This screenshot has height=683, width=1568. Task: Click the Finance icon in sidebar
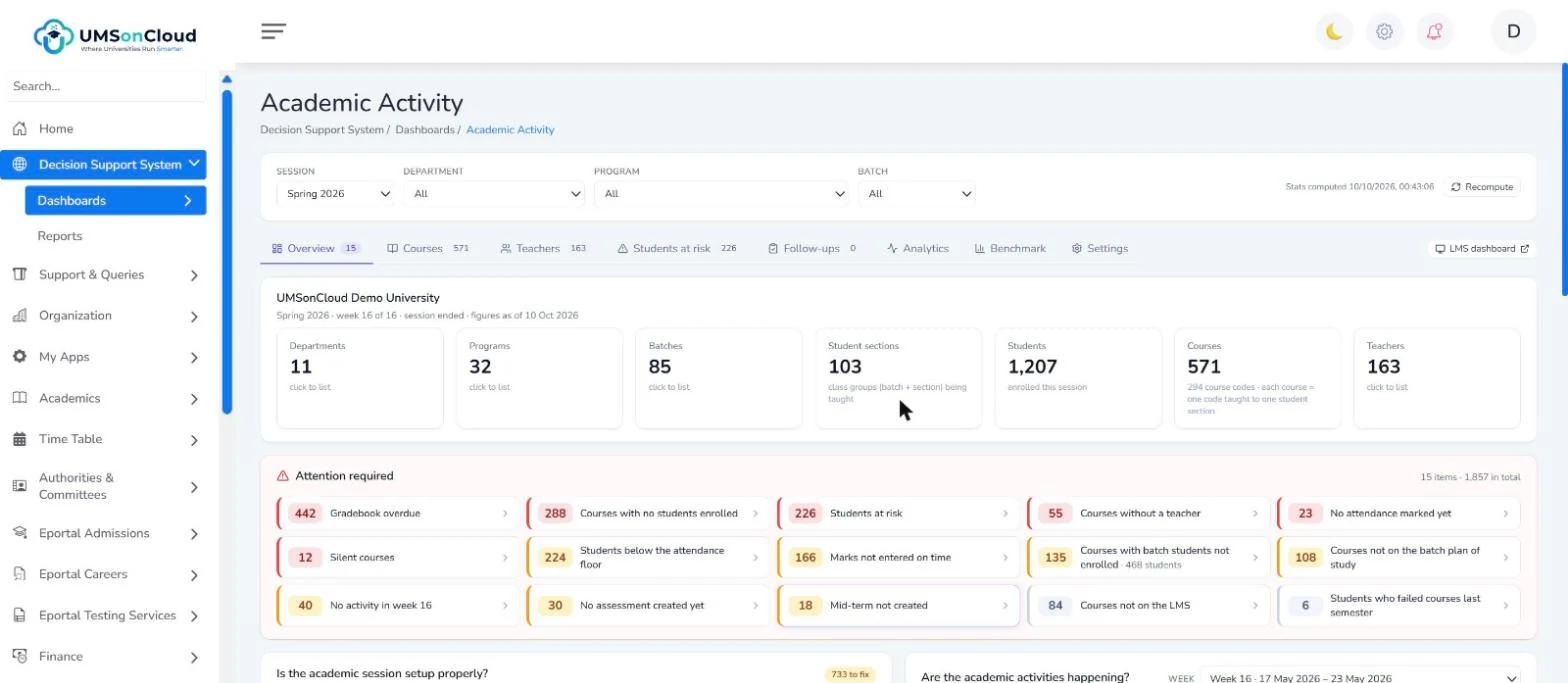(x=19, y=656)
